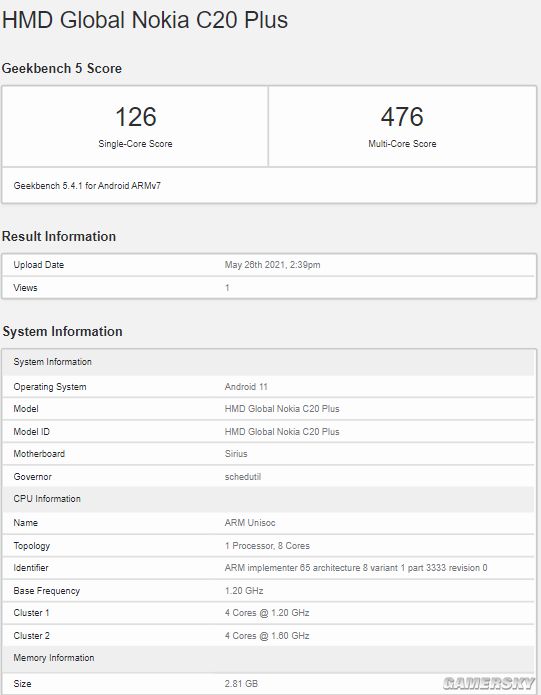Click the memory Size value 2.81 GB

(241, 684)
